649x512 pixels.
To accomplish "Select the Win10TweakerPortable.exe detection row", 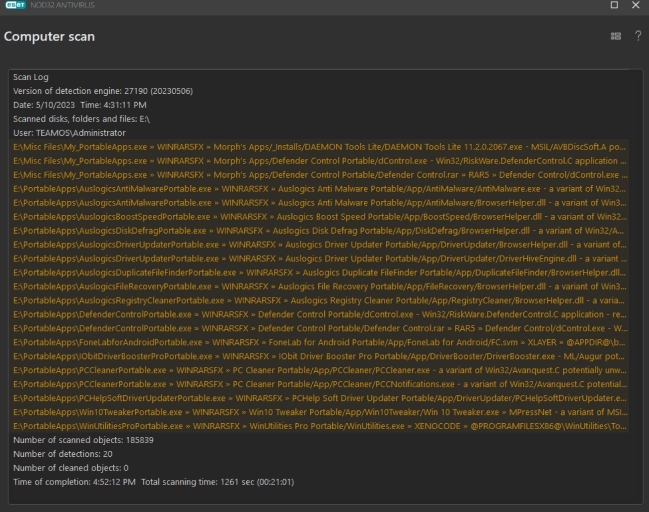I will tap(320, 412).
